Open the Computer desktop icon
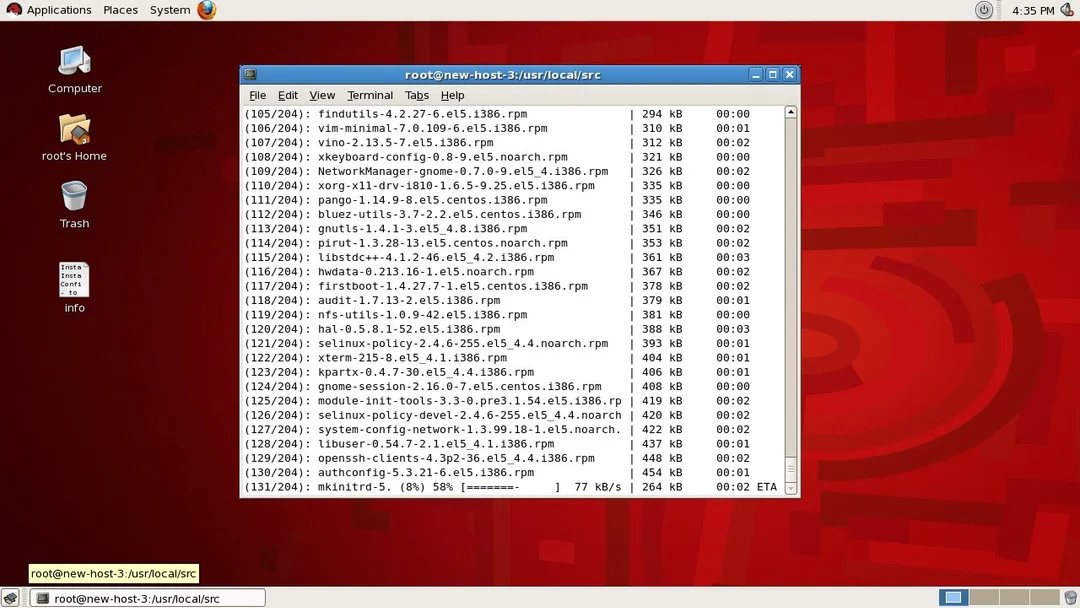This screenshot has width=1080, height=608. (x=74, y=69)
